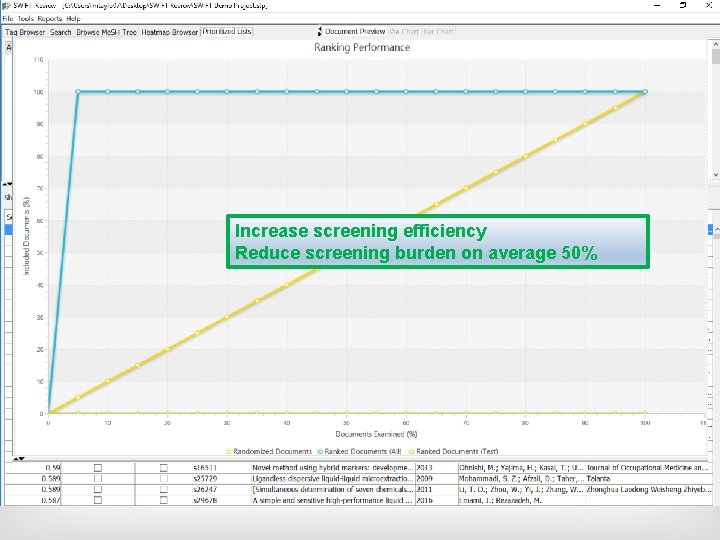Click authors cell starting with Ohnishi, M.

coord(521,468)
